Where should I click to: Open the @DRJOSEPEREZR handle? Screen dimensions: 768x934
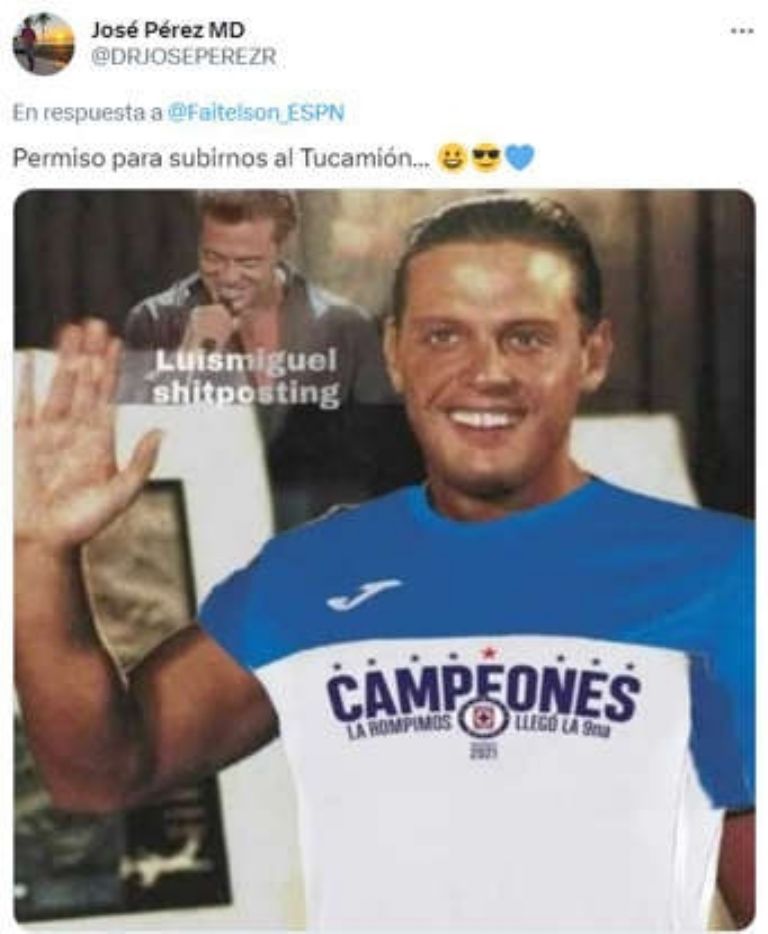[183, 57]
